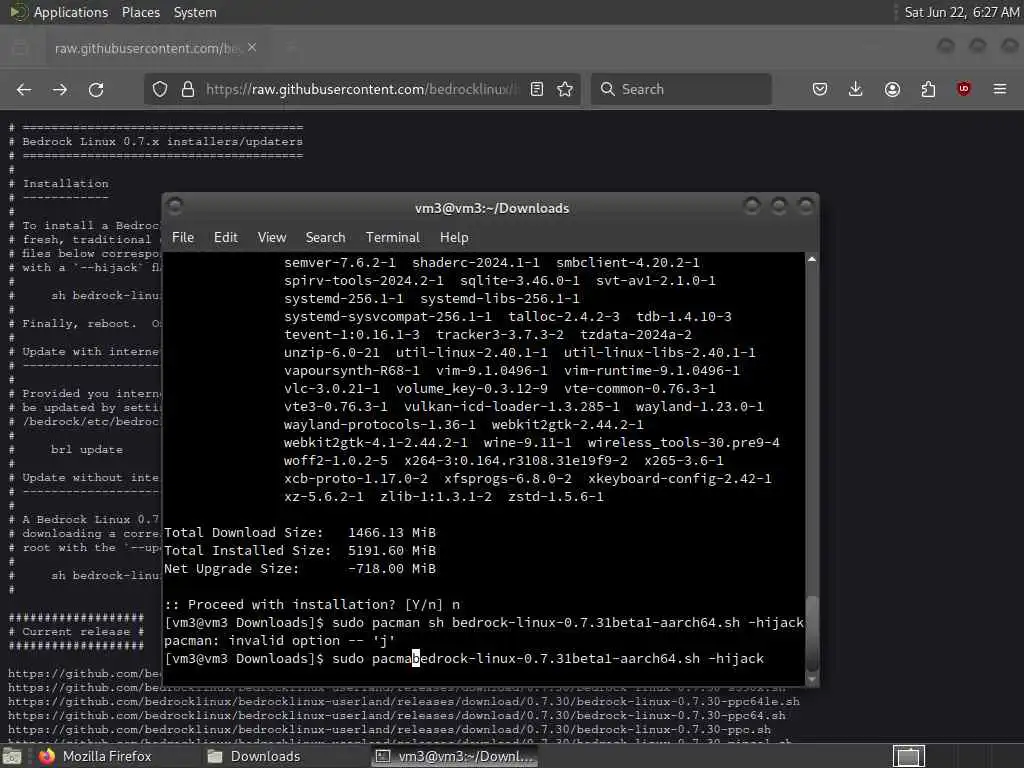Open the shield tracking protection icon
This screenshot has width=1024, height=768.
coord(160,89)
